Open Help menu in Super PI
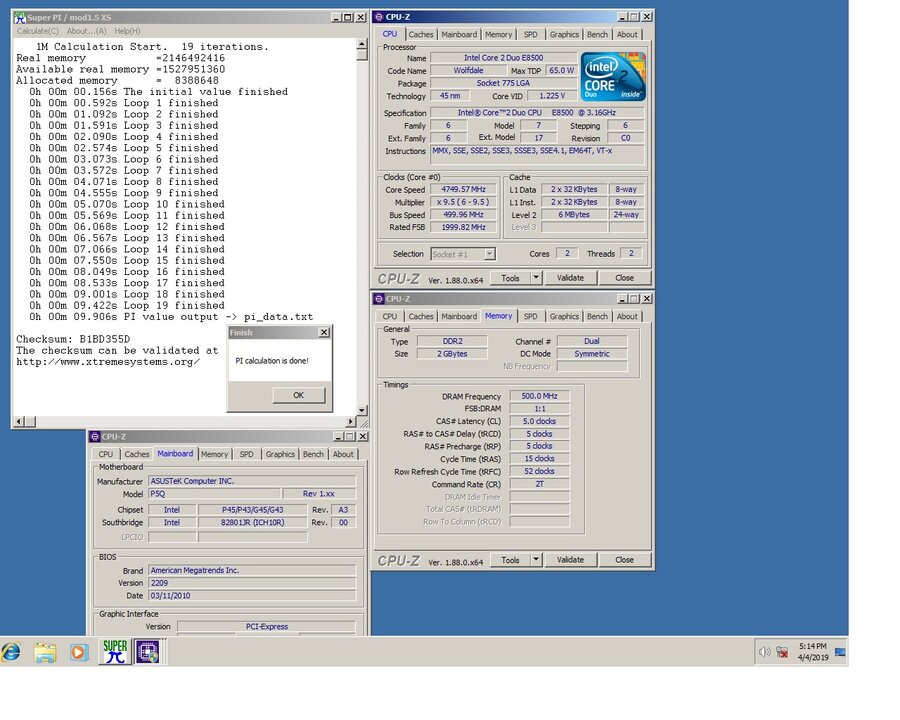This screenshot has height=720, width=900. (x=127, y=31)
